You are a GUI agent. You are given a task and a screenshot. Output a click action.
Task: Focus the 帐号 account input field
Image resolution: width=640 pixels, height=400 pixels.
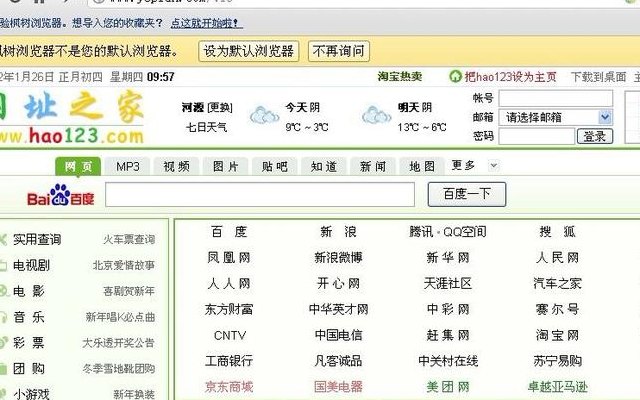point(556,98)
